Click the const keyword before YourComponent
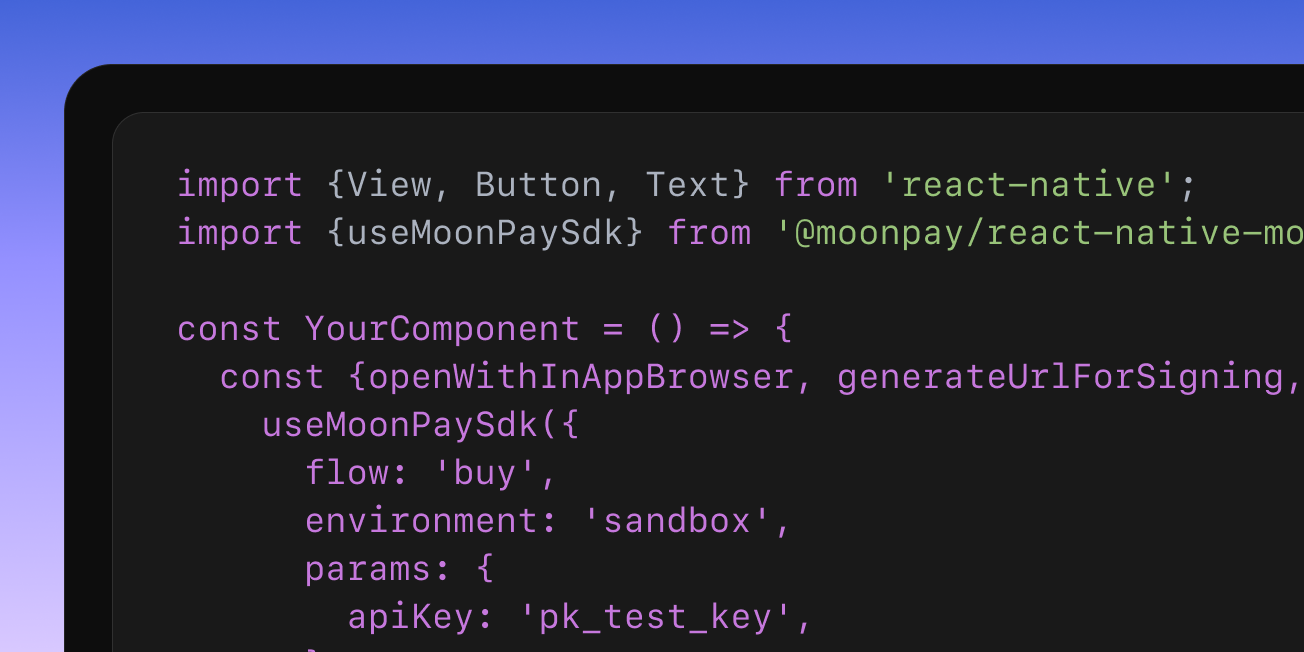This screenshot has height=652, width=1304. [x=230, y=329]
